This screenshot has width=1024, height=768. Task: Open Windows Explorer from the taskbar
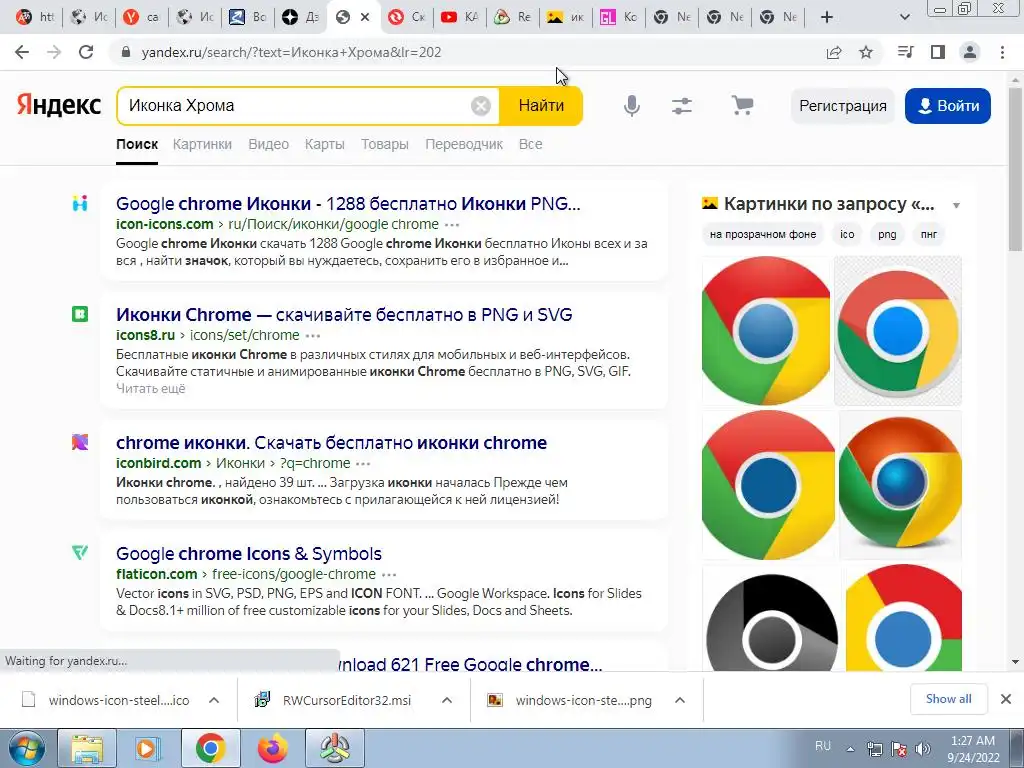(87, 748)
